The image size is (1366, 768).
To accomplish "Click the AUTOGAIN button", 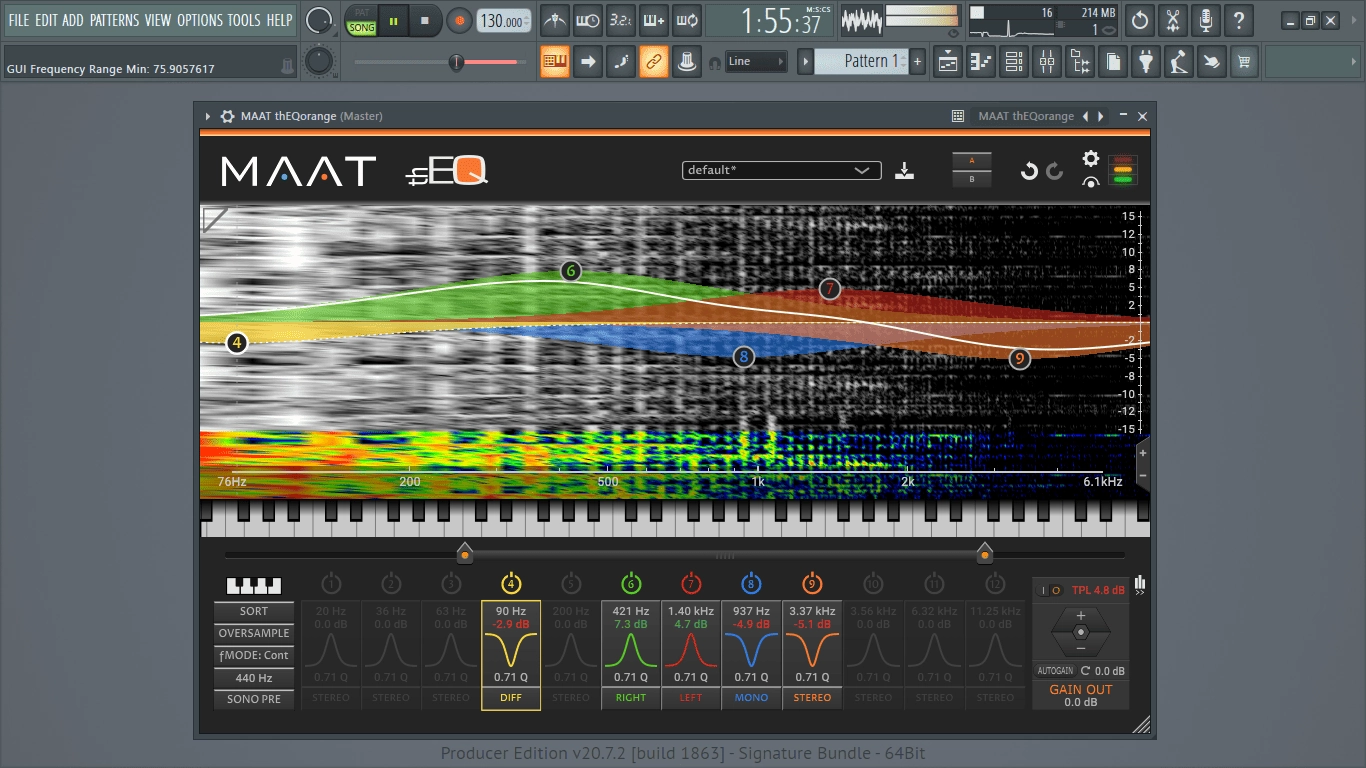I will (1054, 671).
